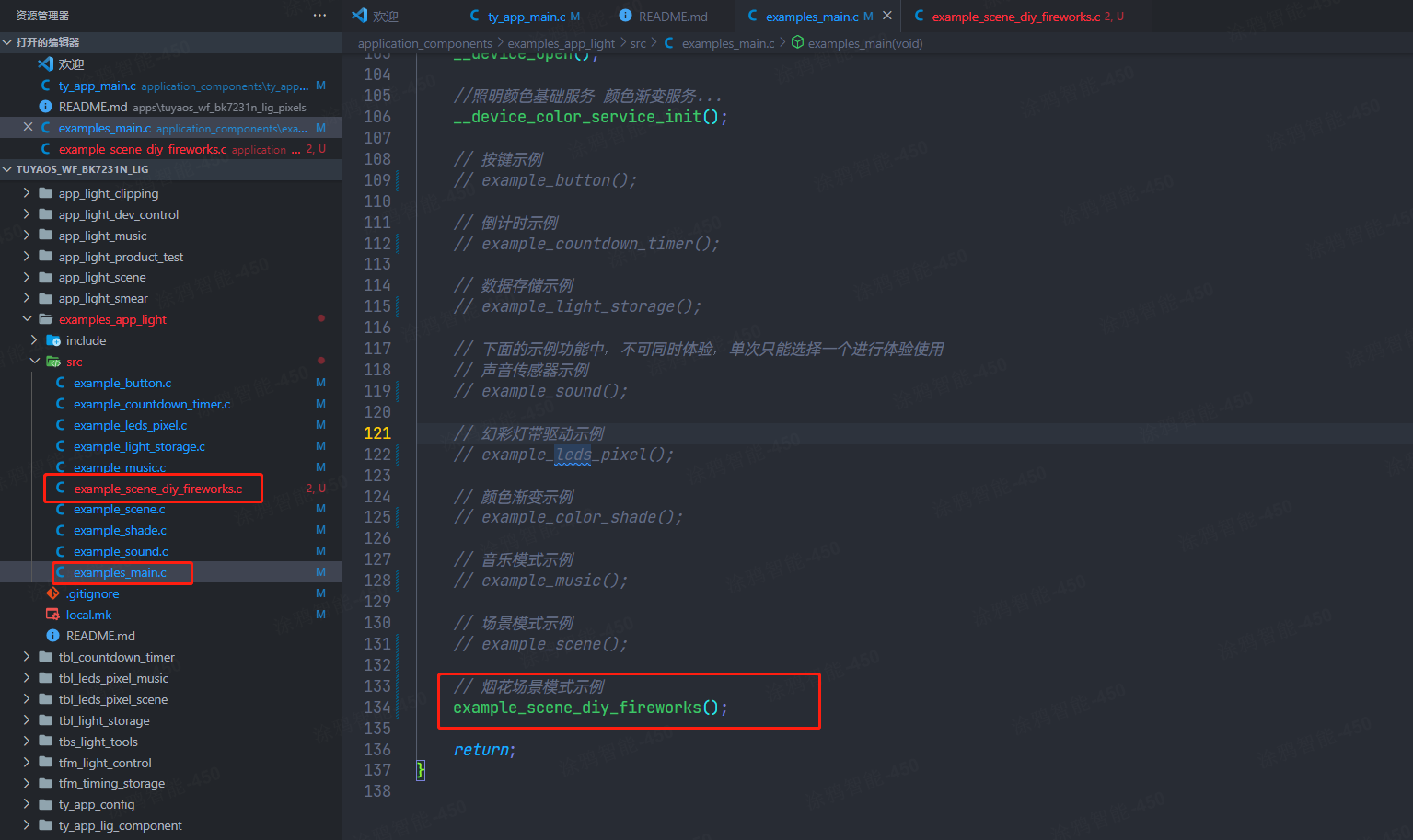Click the C icon of example_shade.c
Screen dimensions: 1413x840
pos(61,530)
